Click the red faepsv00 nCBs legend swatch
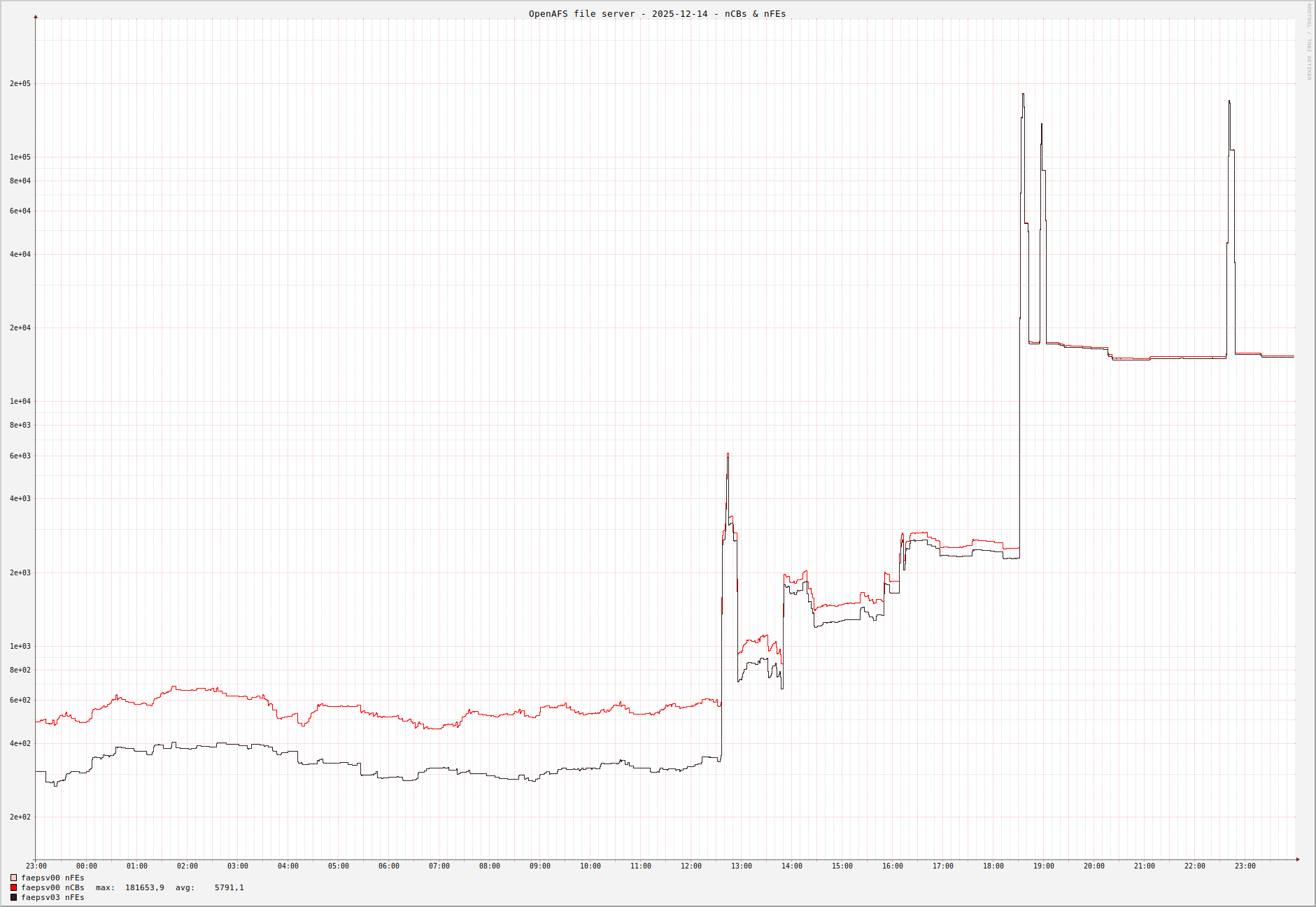Image resolution: width=1316 pixels, height=907 pixels. (13, 887)
